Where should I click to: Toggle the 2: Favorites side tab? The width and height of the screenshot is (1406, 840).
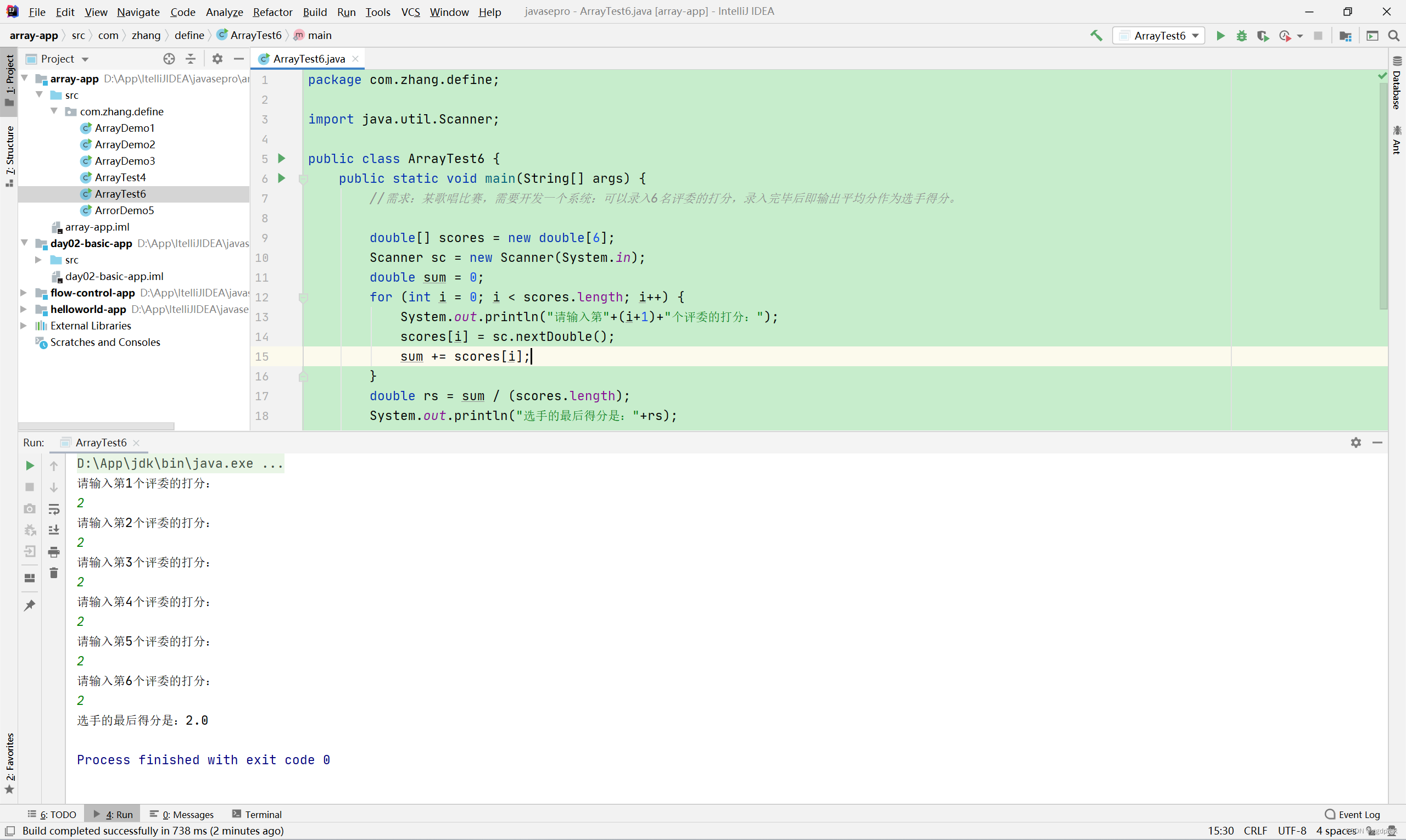tap(9, 764)
